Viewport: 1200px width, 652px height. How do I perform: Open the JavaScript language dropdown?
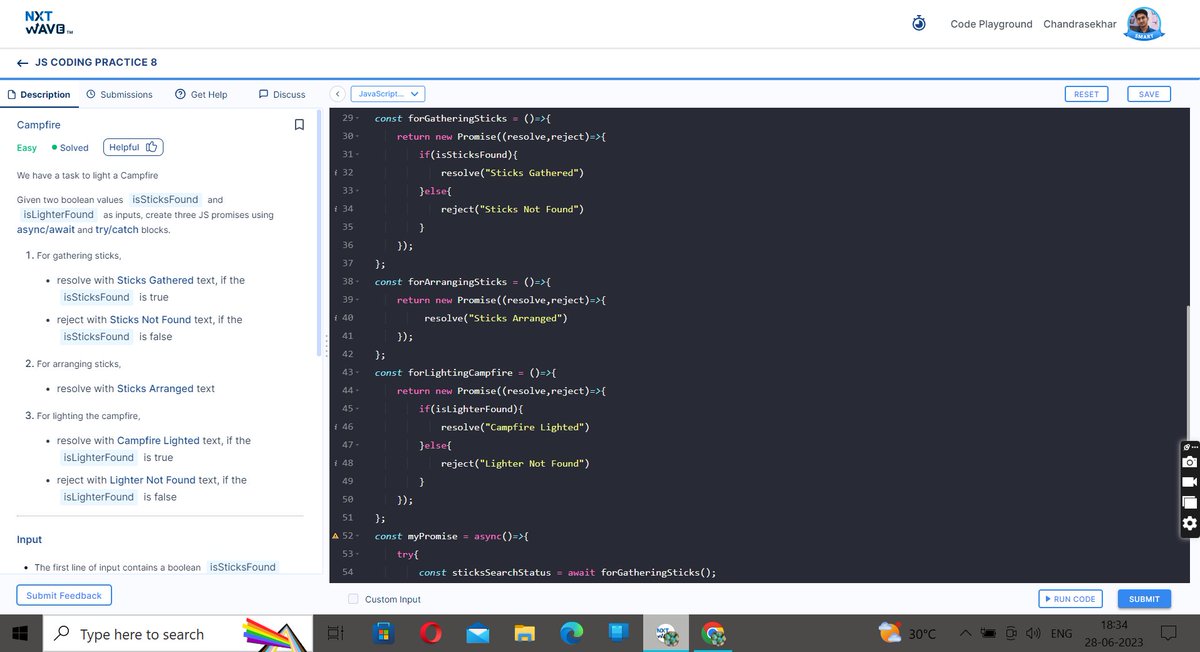point(388,93)
